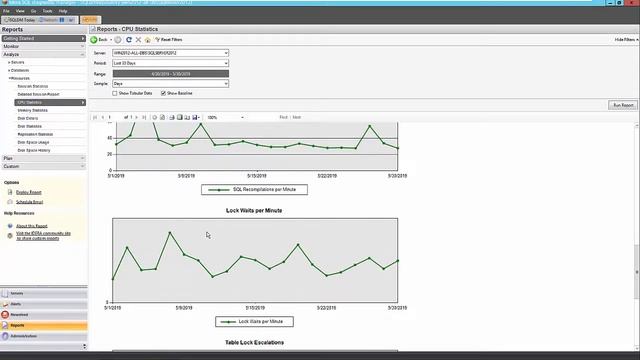Viewport: 640px width, 360px height.
Task: Click the Schedule Email envelope icon
Action: click(x=10, y=202)
